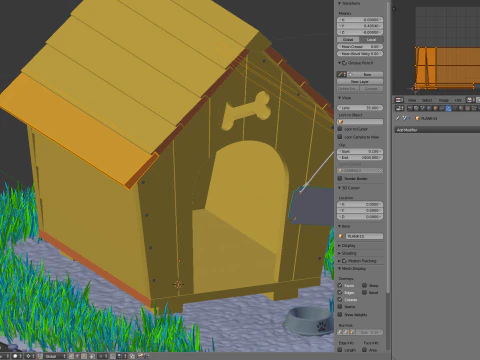
Task: Click the cube icon in Lock to Object field
Action: click(x=340, y=122)
